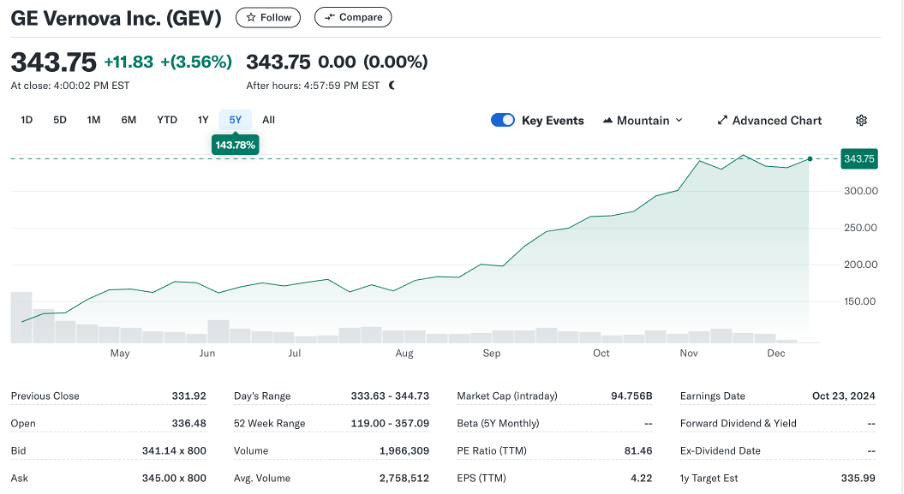Open chart settings gear icon

coord(861,120)
